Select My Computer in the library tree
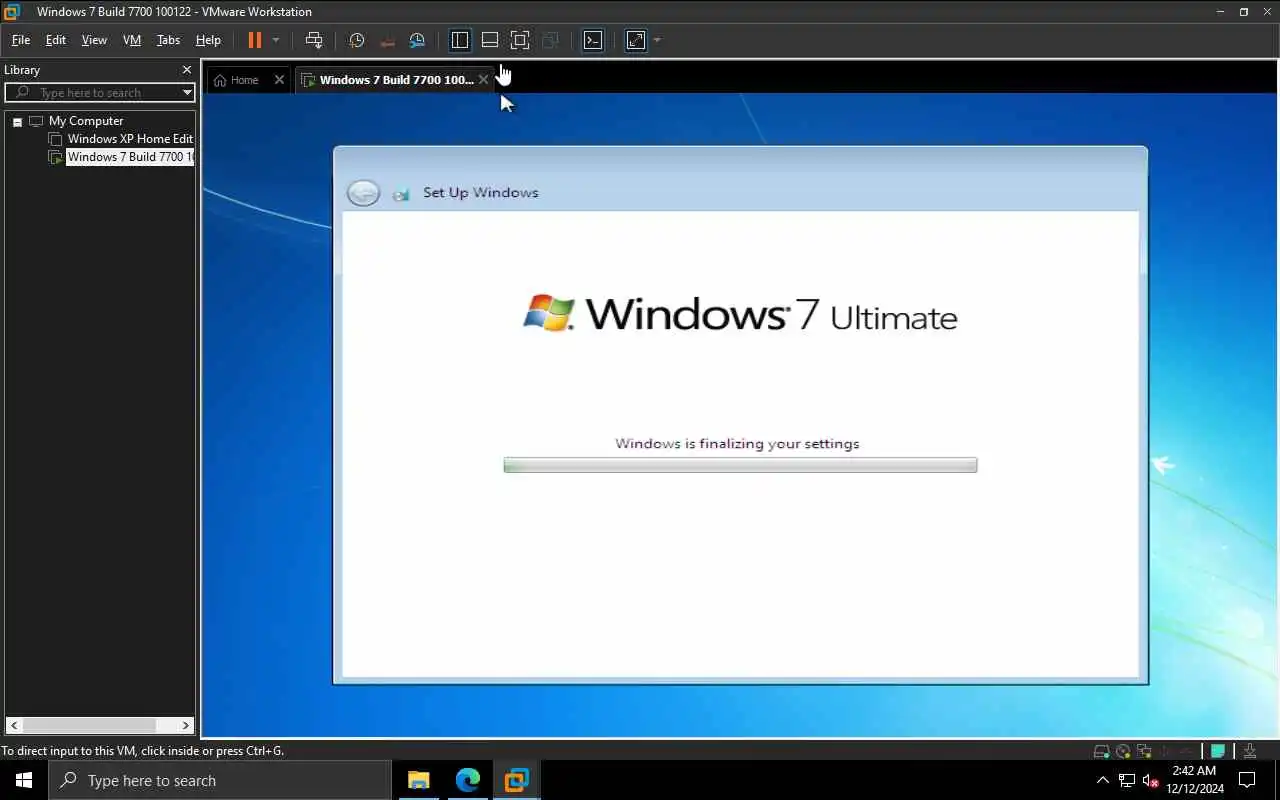Screen dimensions: 1280x800 86,121
